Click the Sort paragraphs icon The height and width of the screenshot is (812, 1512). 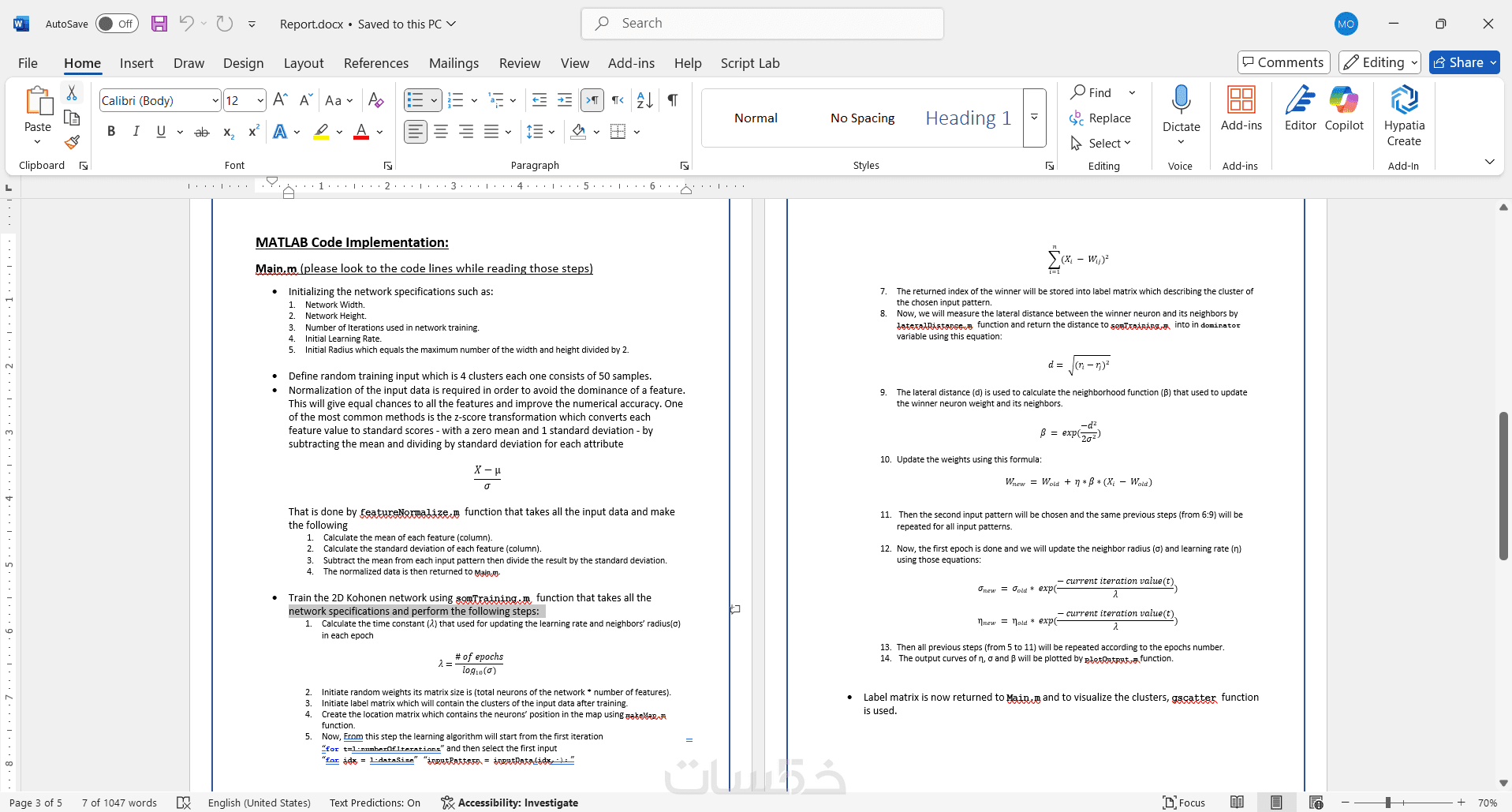[644, 100]
